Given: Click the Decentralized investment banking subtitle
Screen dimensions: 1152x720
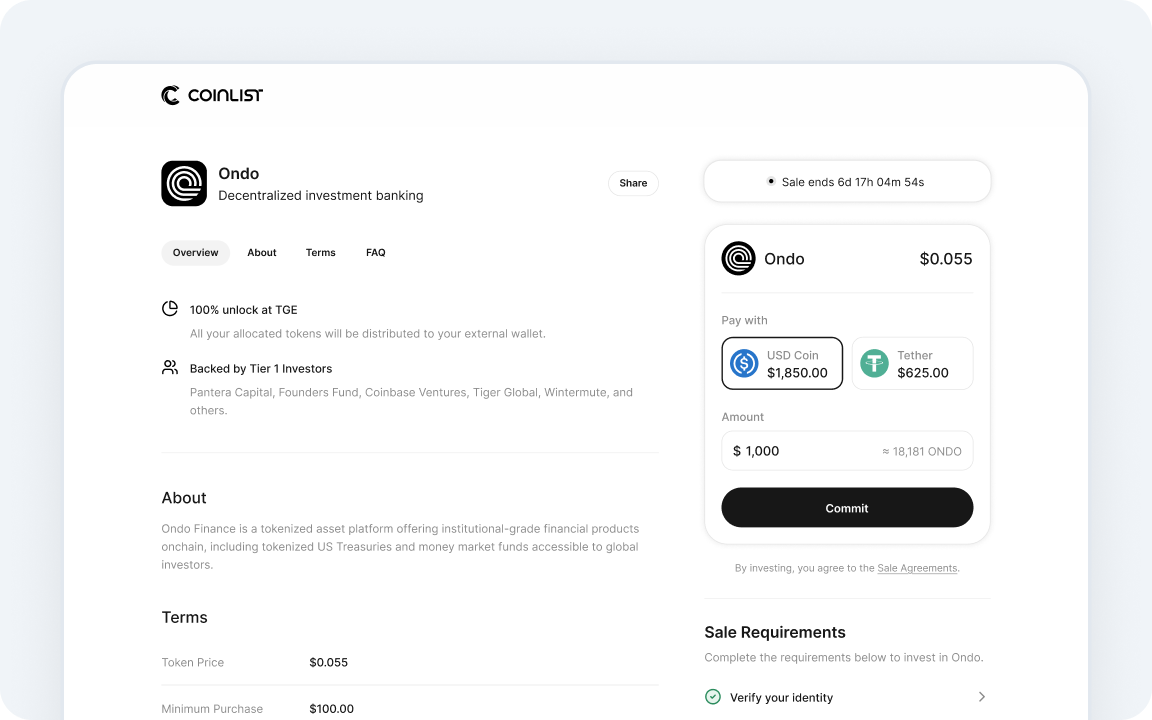Looking at the screenshot, I should coord(320,195).
